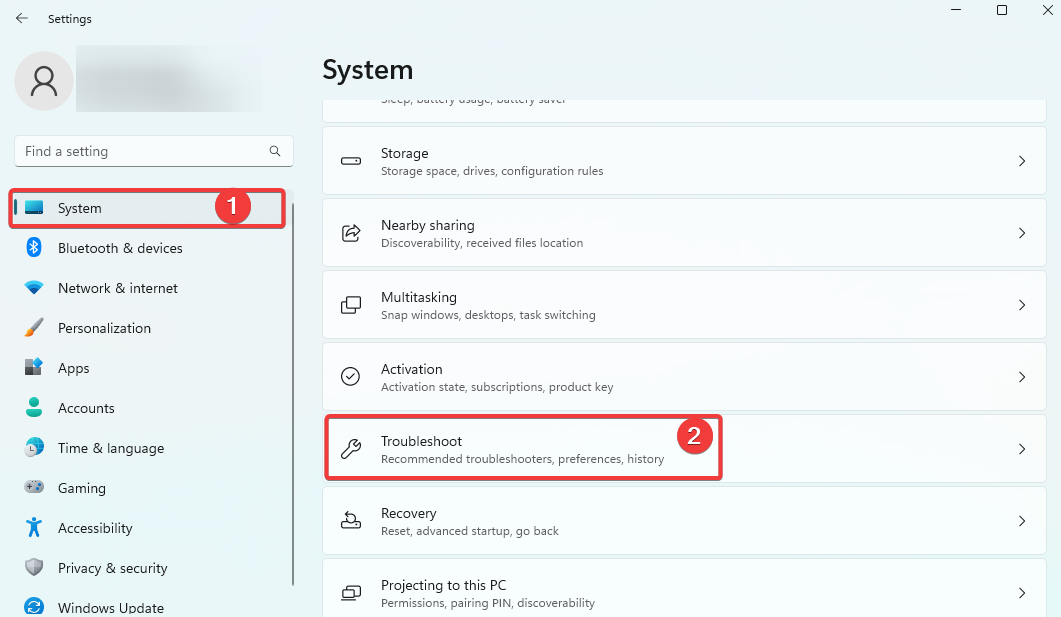Click the Bluetooth icon in sidebar

click(x=34, y=247)
